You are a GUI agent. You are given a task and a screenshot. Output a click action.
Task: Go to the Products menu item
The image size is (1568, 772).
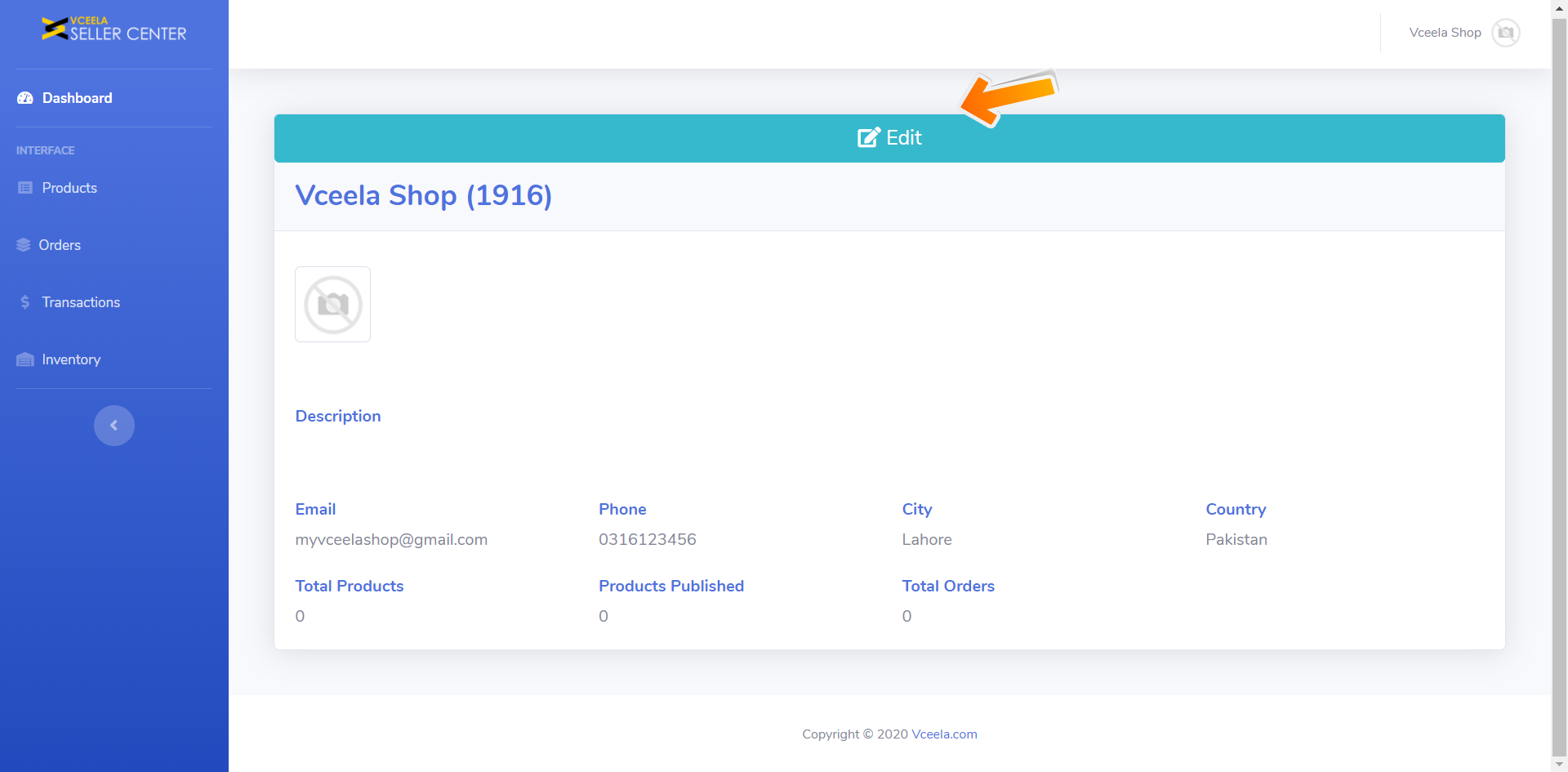coord(69,188)
